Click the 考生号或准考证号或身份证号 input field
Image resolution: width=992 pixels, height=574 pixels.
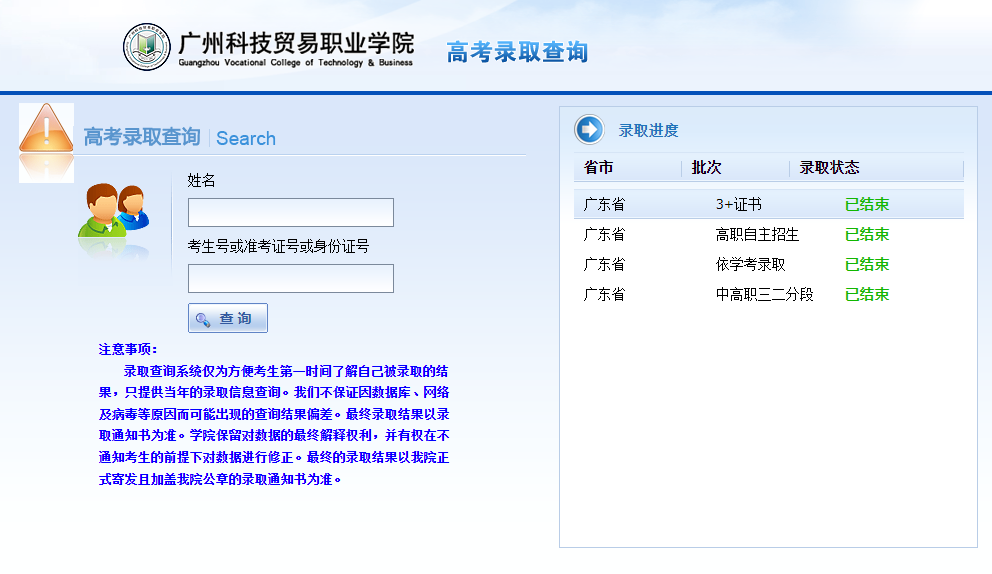[x=291, y=278]
